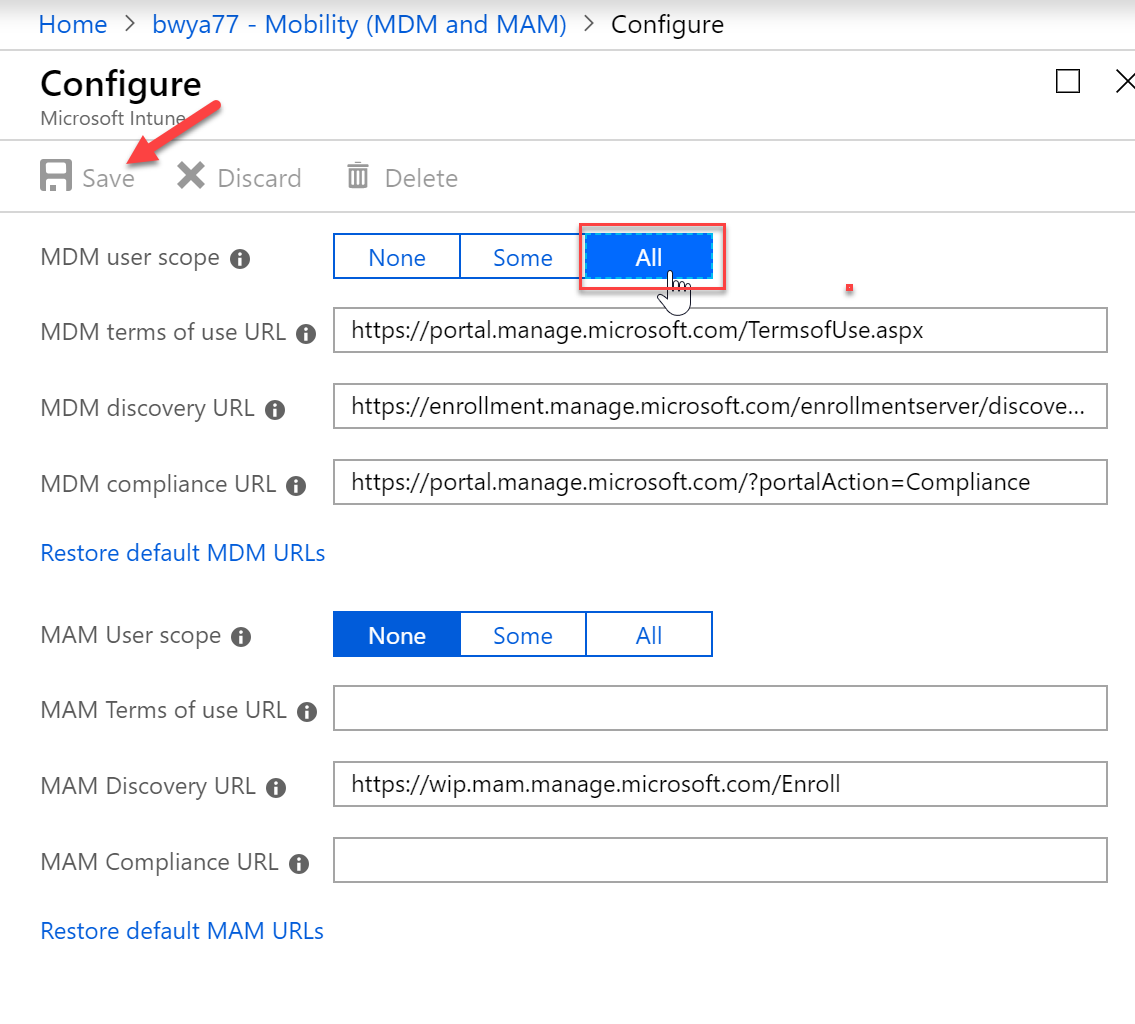Image resolution: width=1135 pixels, height=1024 pixels.
Task: Show info for MAM Compliance URL
Action: [299, 863]
